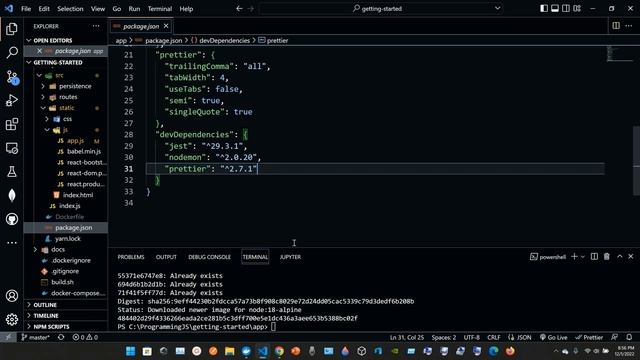This screenshot has height=360, width=640.
Task: Open Explorer views and more actions
Action: pyautogui.click(x=96, y=26)
